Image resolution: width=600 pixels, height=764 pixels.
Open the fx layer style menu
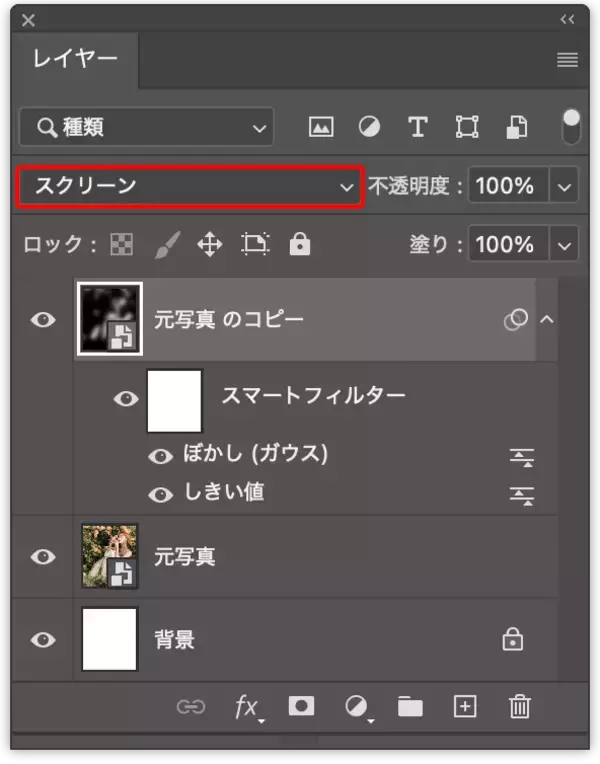249,707
